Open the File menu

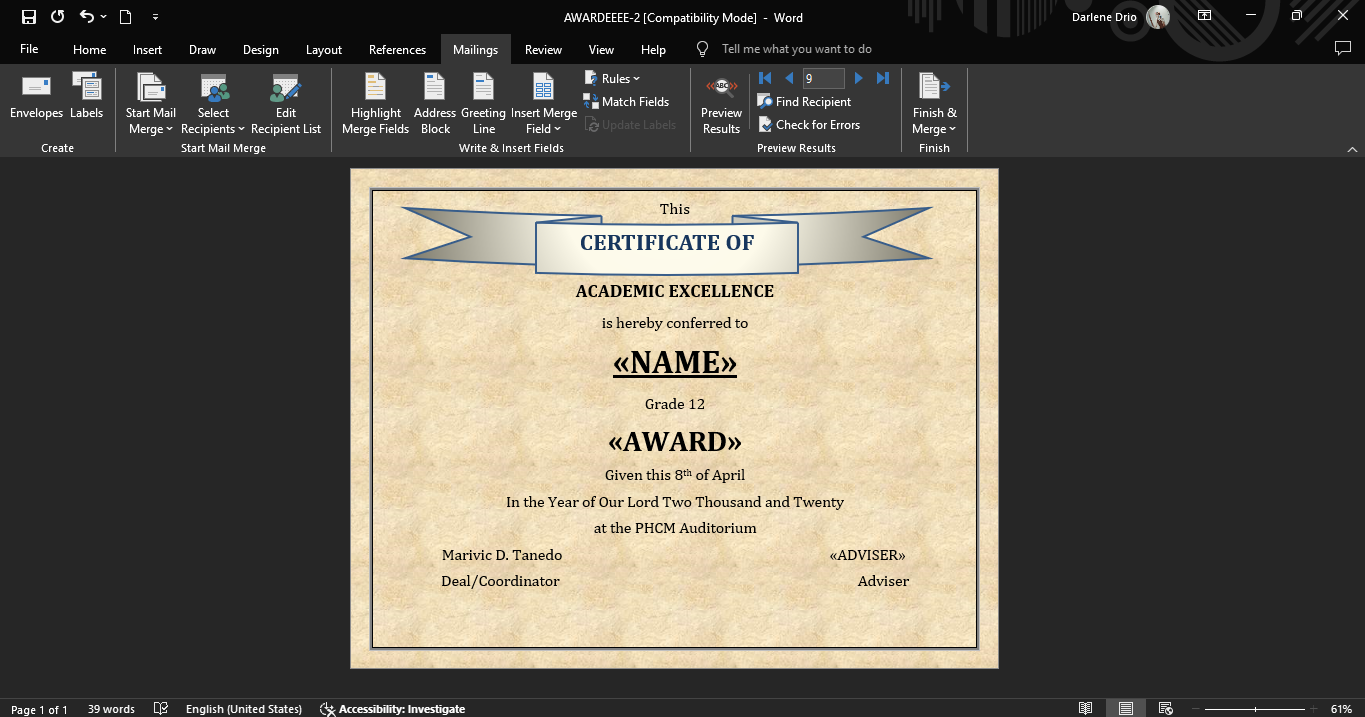29,50
